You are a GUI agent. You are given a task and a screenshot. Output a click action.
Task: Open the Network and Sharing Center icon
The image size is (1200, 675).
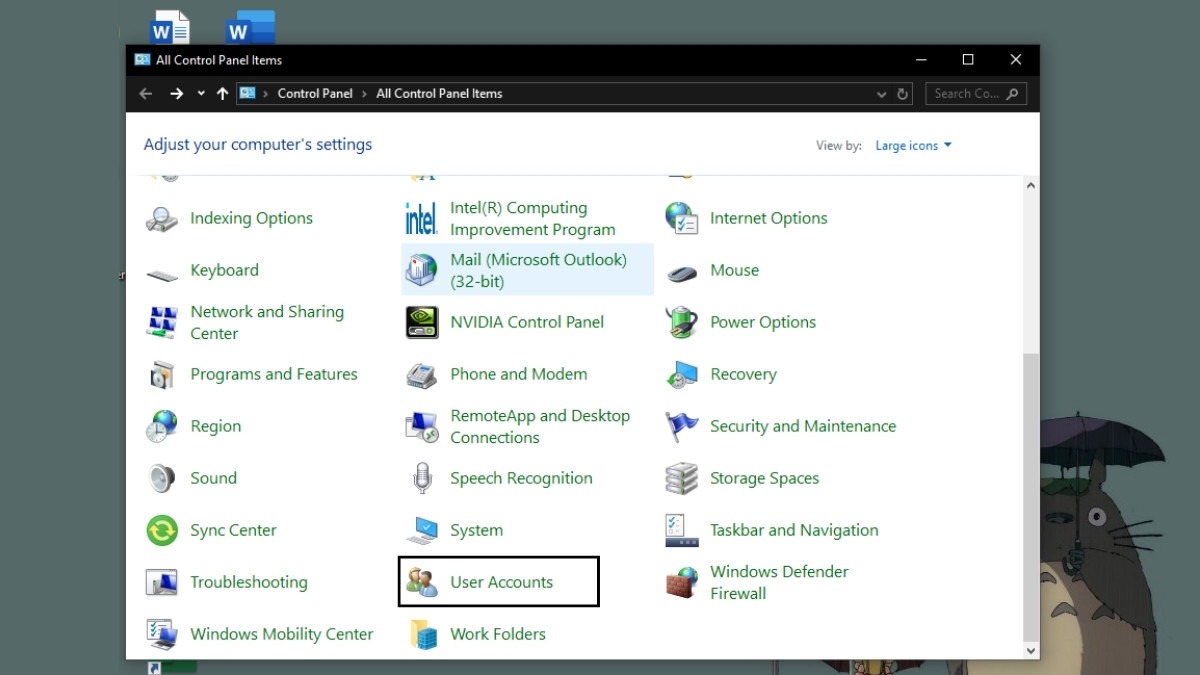(162, 323)
